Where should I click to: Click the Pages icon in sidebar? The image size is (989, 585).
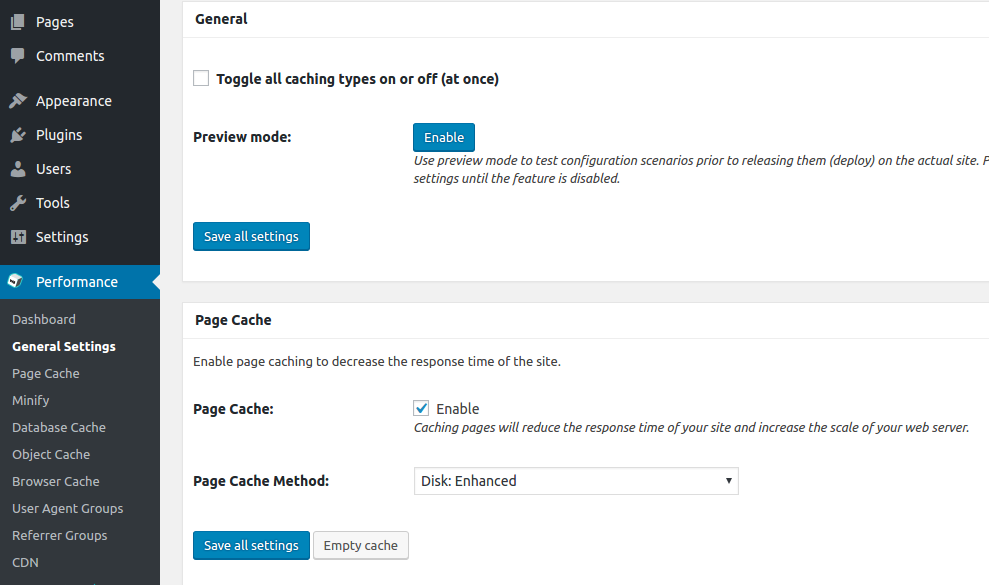(18, 22)
